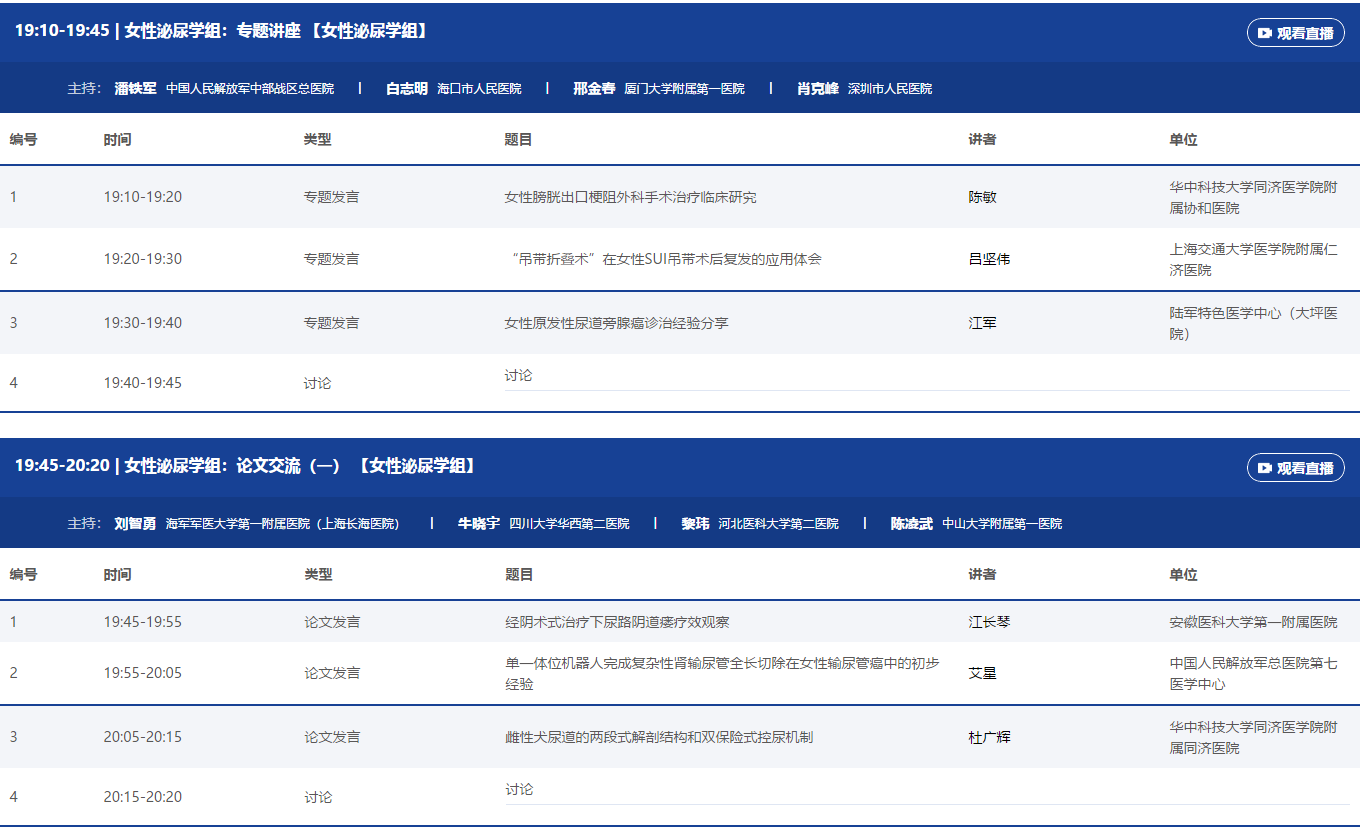Watch live stream for 19:45-20:20 论文交流 session
Image resolution: width=1363 pixels, height=831 pixels.
pos(1295,468)
